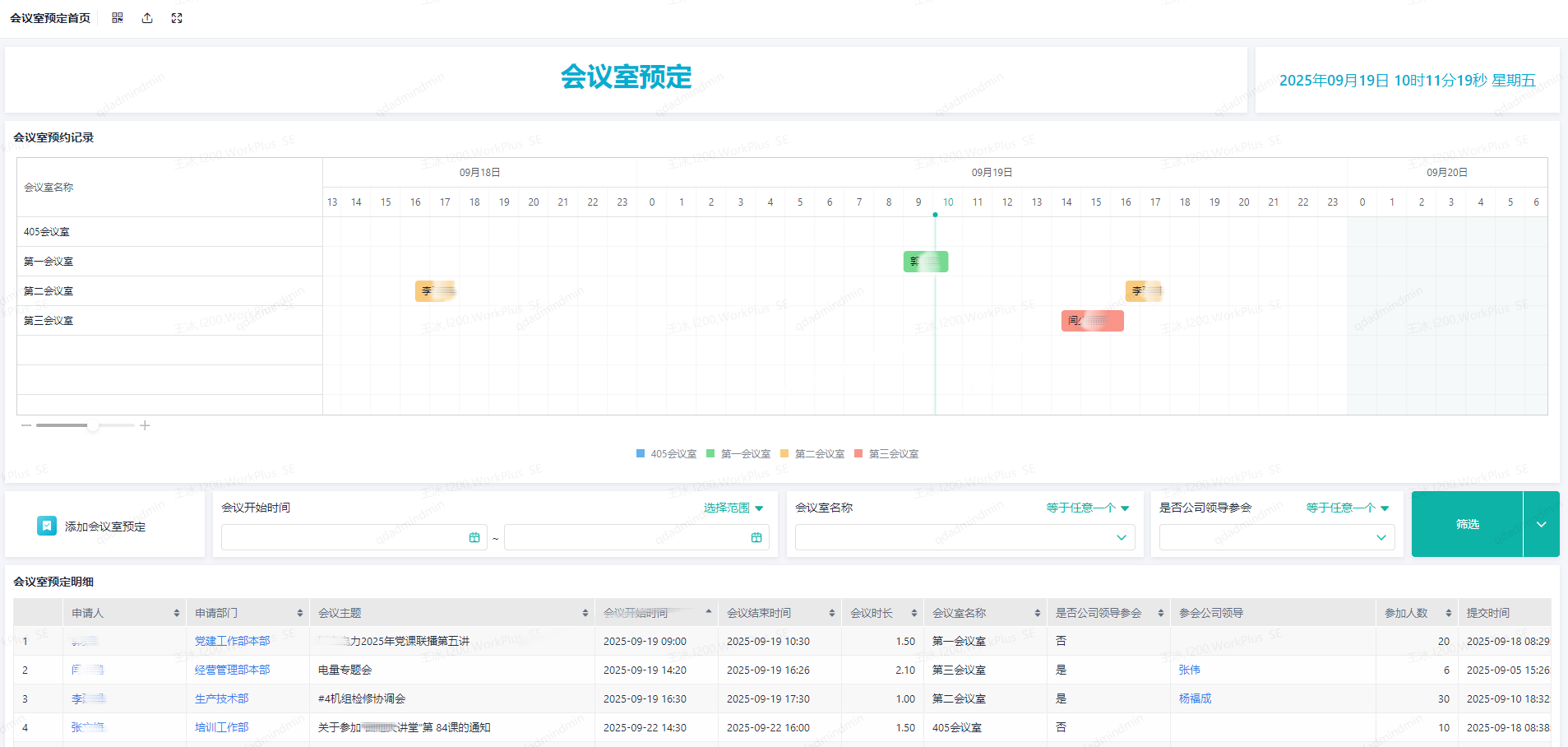Open the 是否公司领导参会 dropdown selector
The height and width of the screenshot is (747, 1568).
(1276, 537)
